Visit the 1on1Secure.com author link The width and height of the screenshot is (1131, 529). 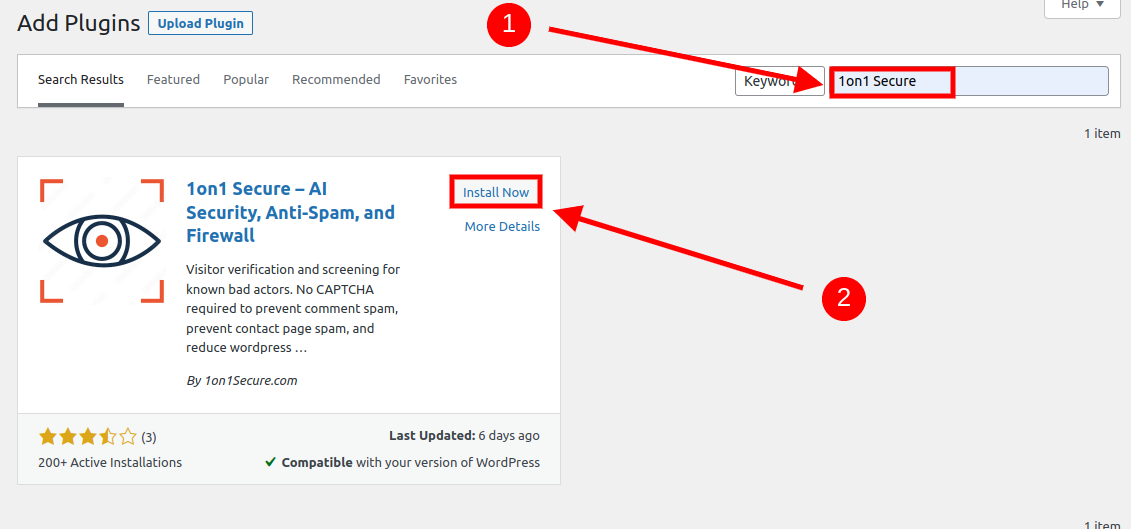[x=251, y=381]
